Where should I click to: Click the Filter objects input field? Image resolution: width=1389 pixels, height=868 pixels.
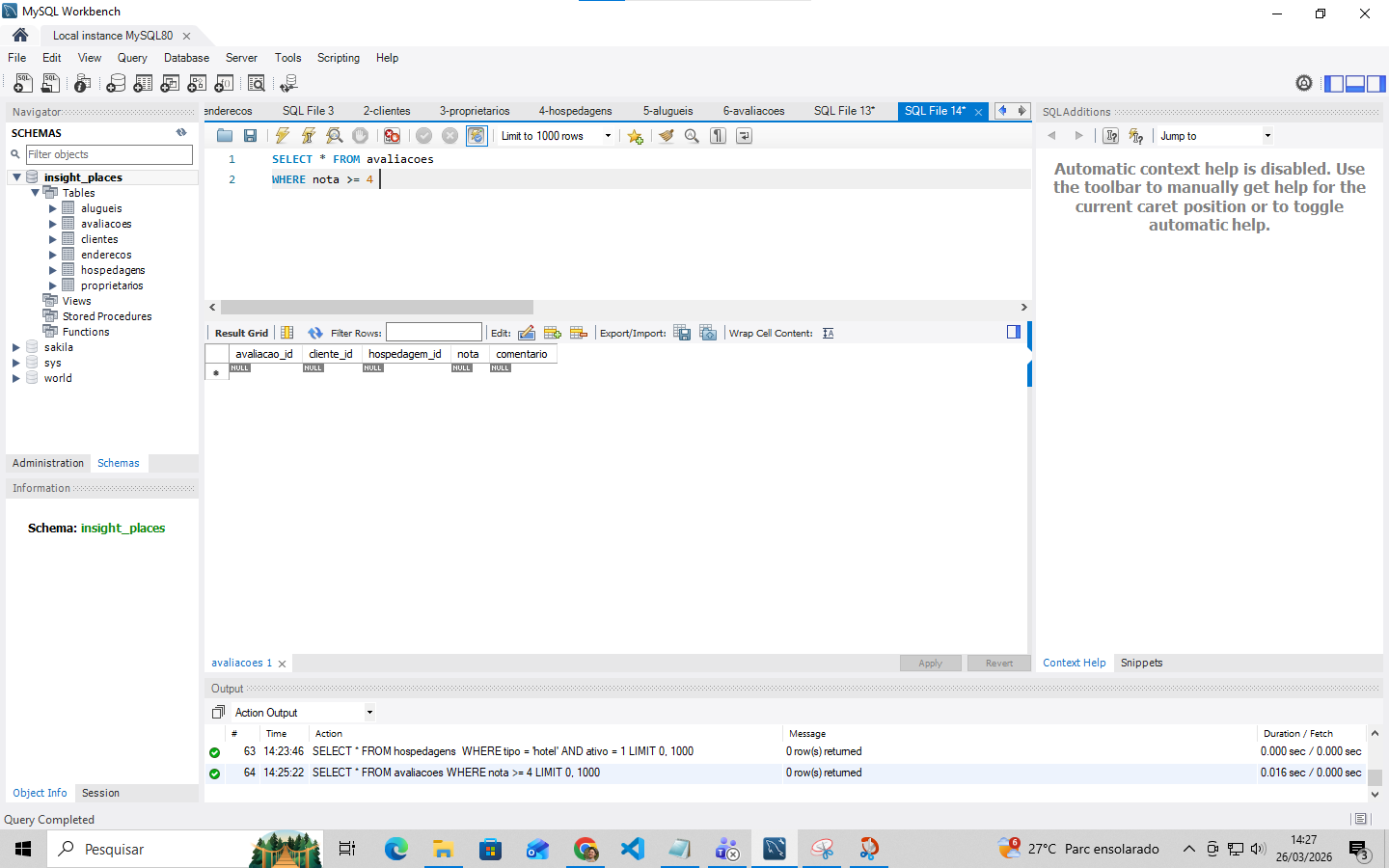point(109,154)
